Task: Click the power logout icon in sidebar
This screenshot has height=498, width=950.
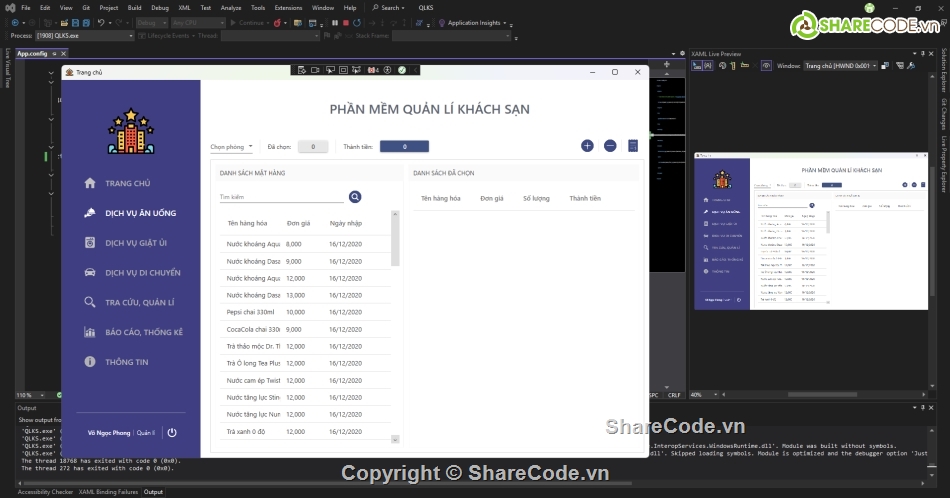Action: pyautogui.click(x=172, y=433)
